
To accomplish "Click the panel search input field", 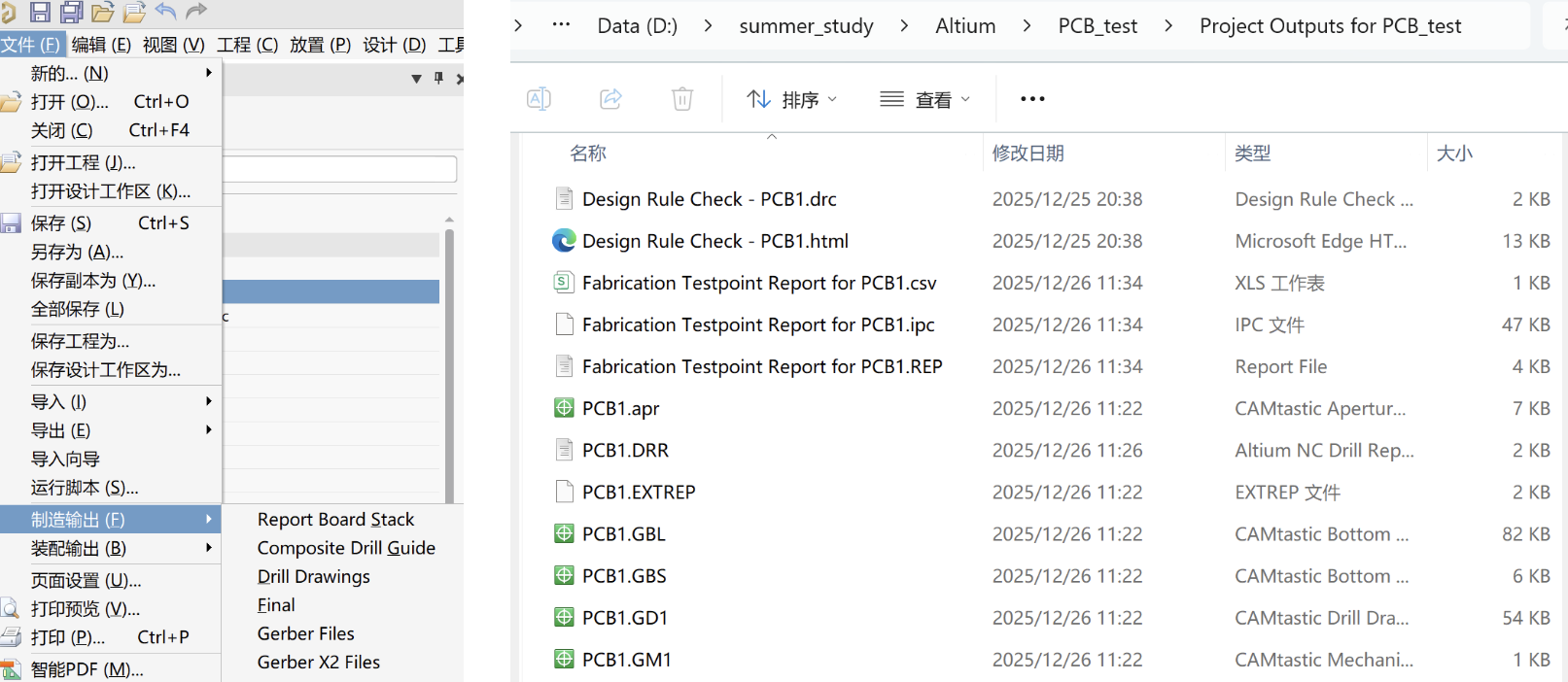I will (339, 169).
